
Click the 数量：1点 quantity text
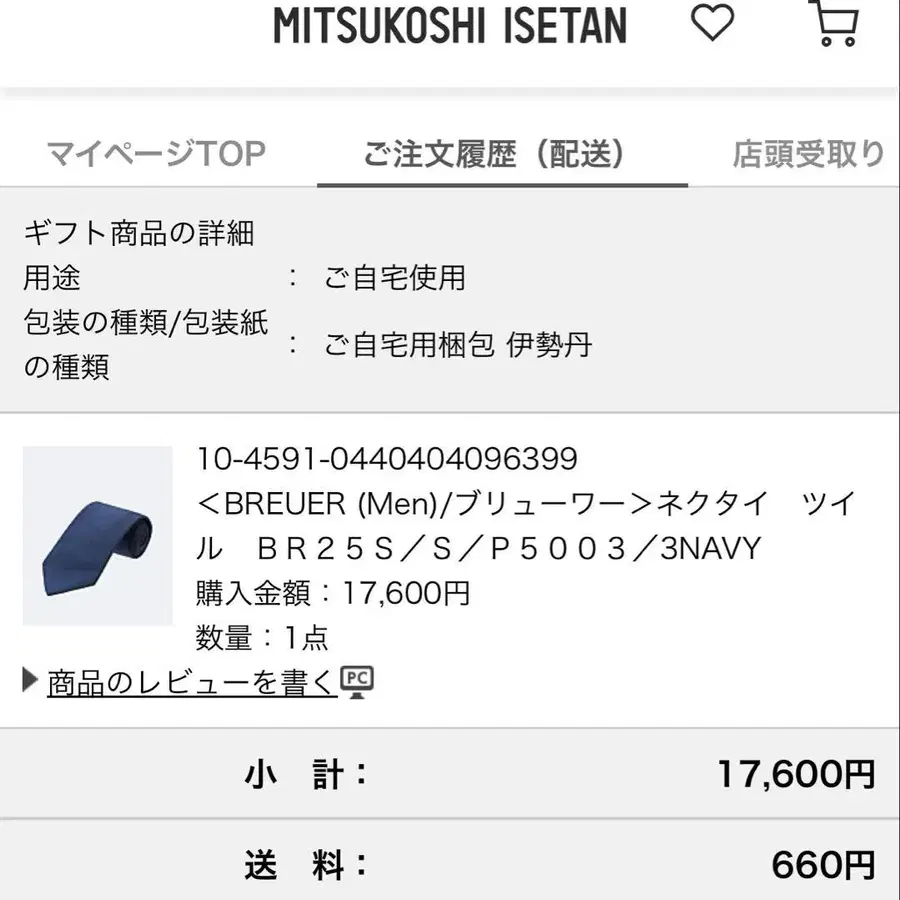pos(262,637)
